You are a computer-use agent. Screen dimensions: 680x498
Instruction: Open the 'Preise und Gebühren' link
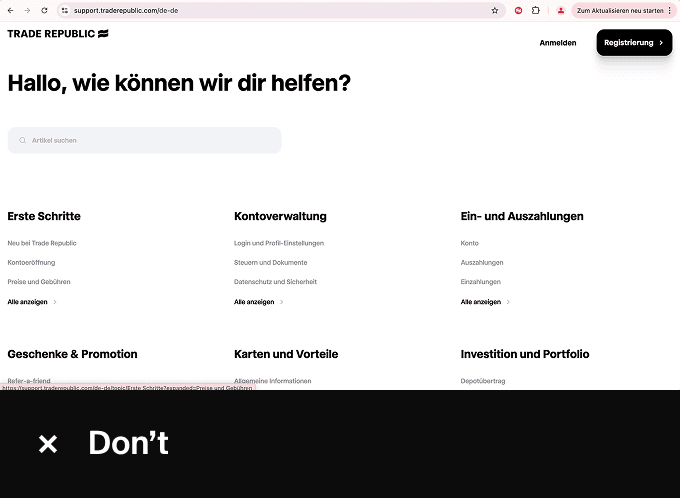coord(39,282)
